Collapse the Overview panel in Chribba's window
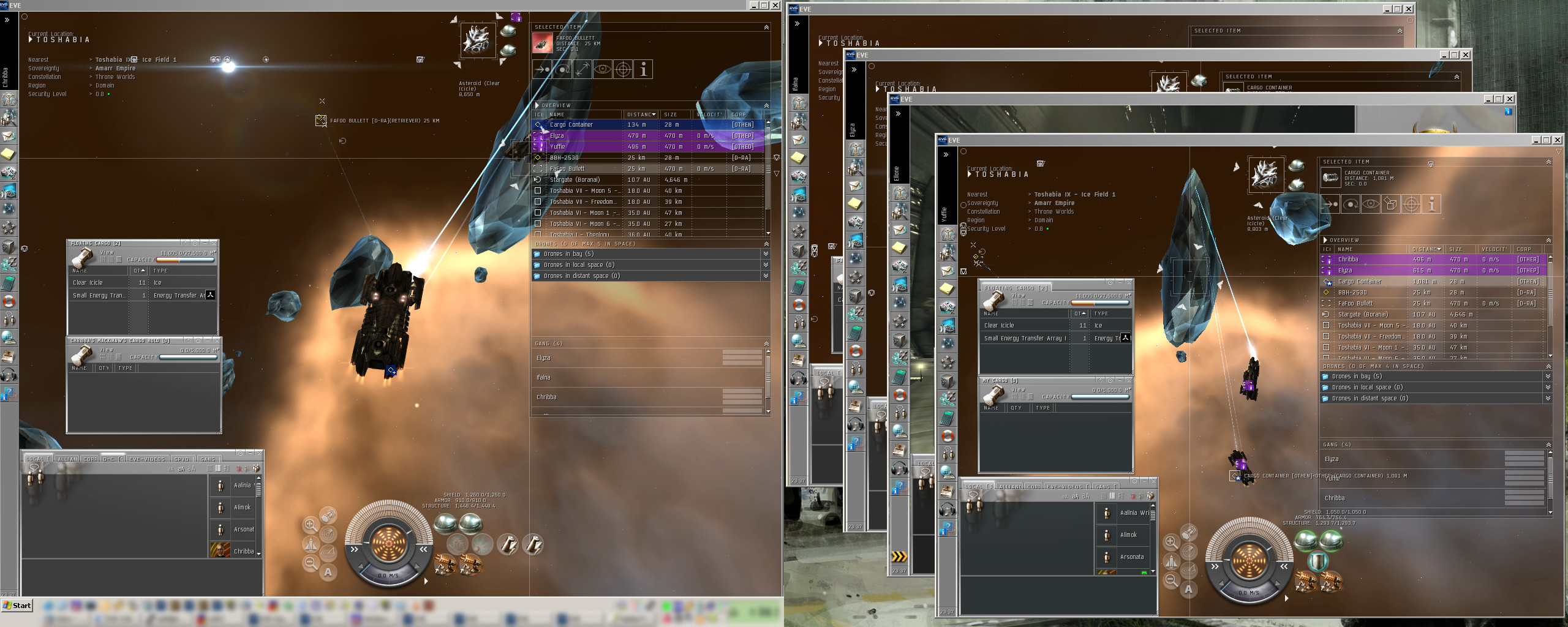This screenshot has height=627, width=1568. pyautogui.click(x=766, y=105)
